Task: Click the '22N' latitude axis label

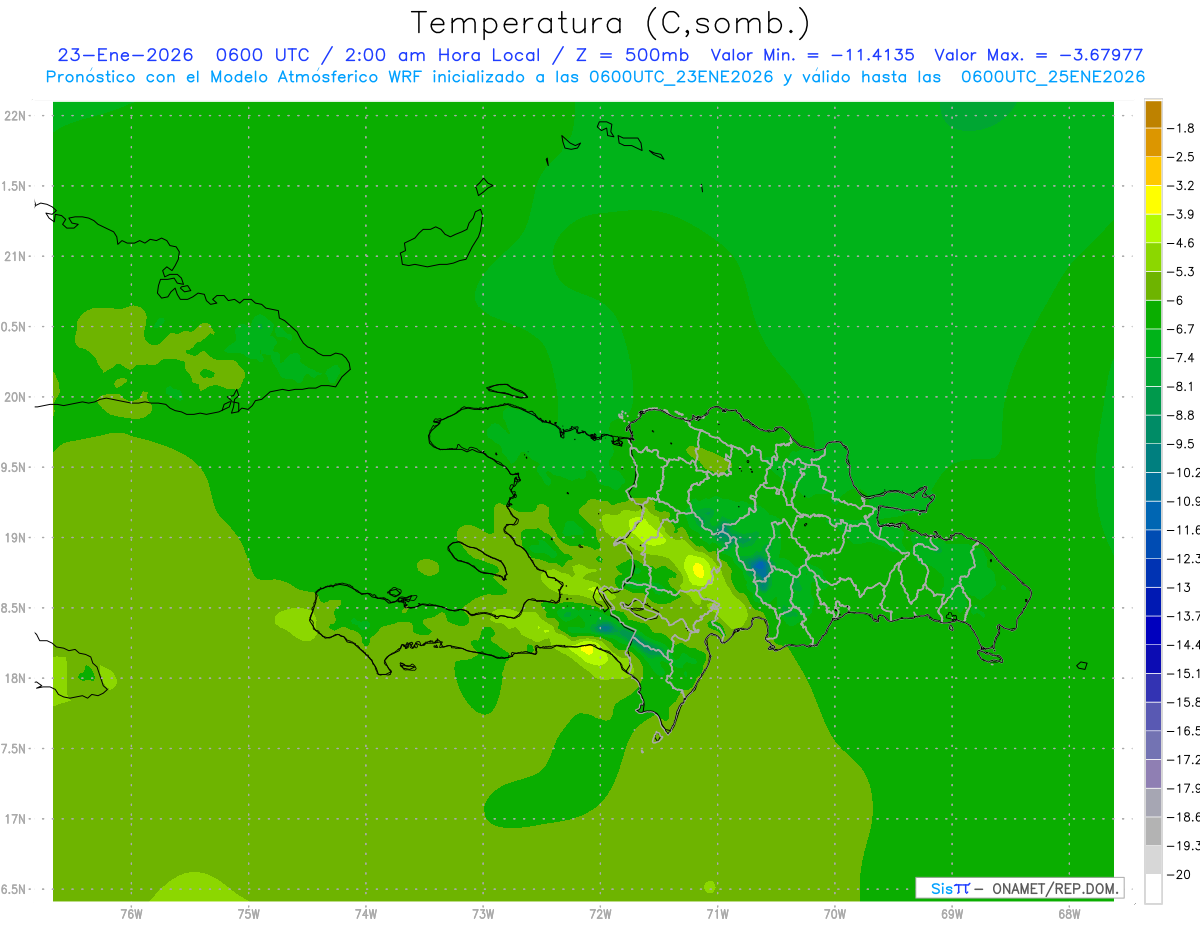Action: click(x=15, y=116)
